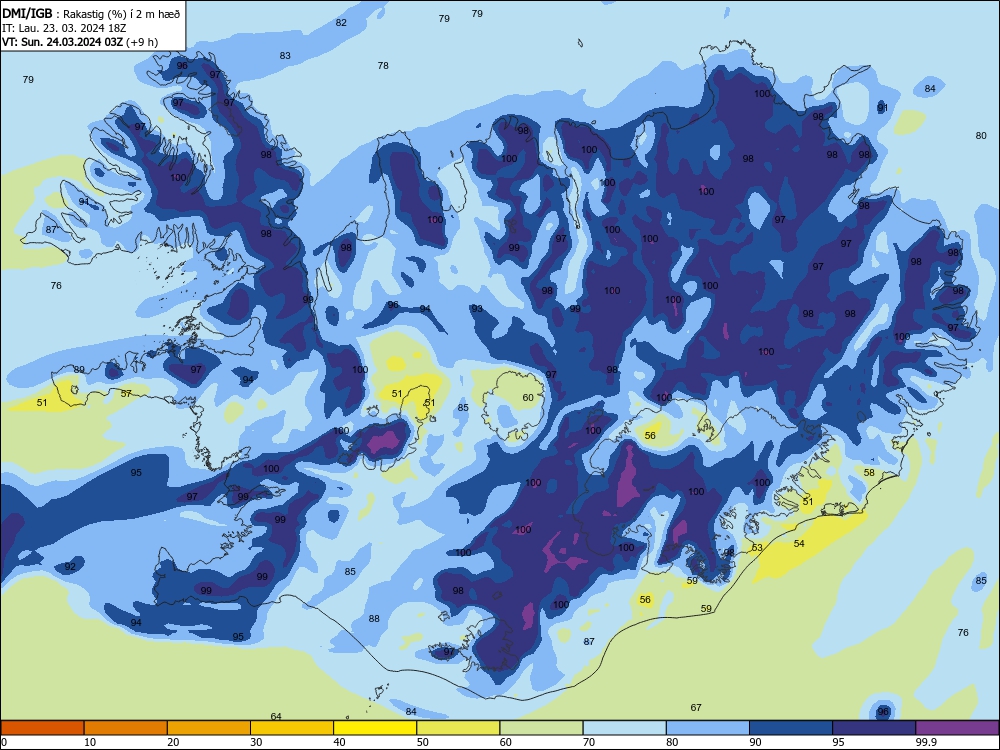Viewport: 1000px width, 750px height.
Task: Select the pale yellow 50–60 legend swatch
Action: [x=458, y=728]
